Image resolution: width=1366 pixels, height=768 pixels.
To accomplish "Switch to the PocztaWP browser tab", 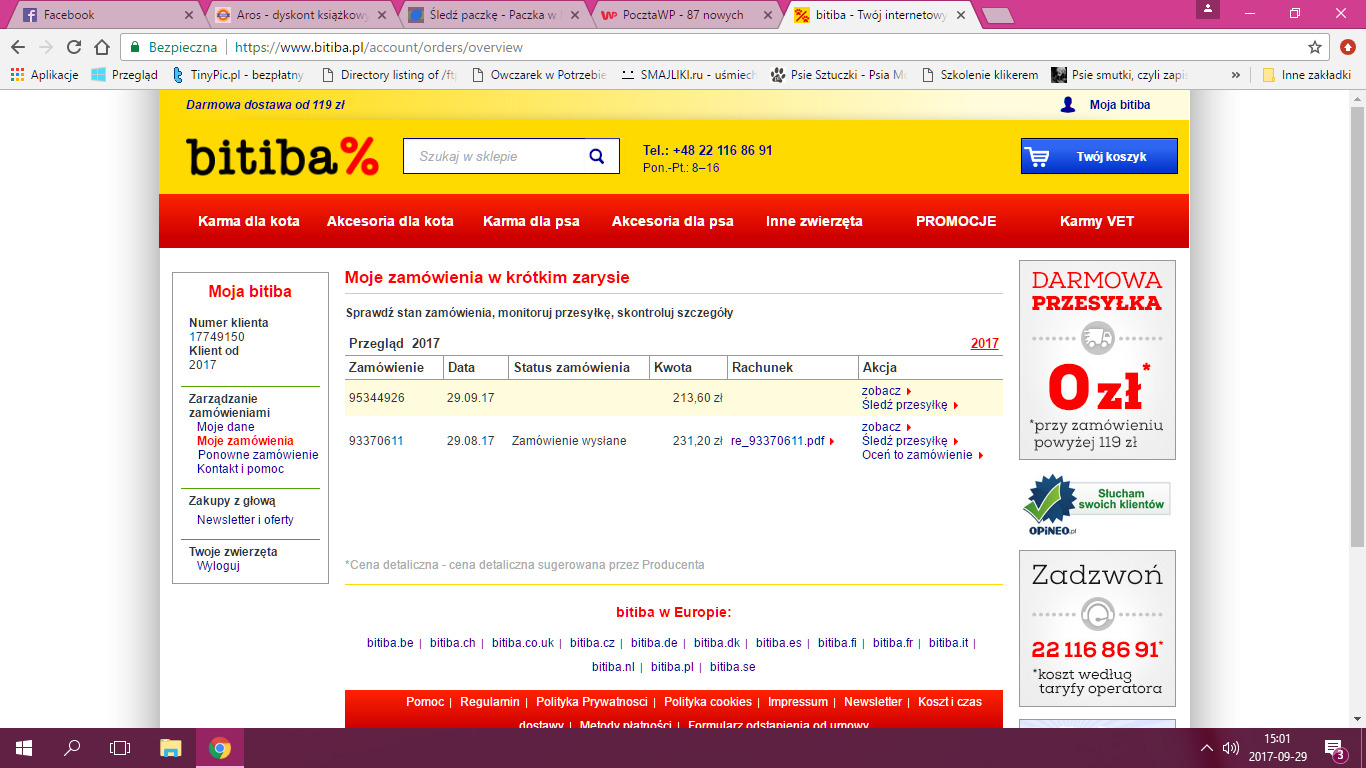I will (685, 15).
